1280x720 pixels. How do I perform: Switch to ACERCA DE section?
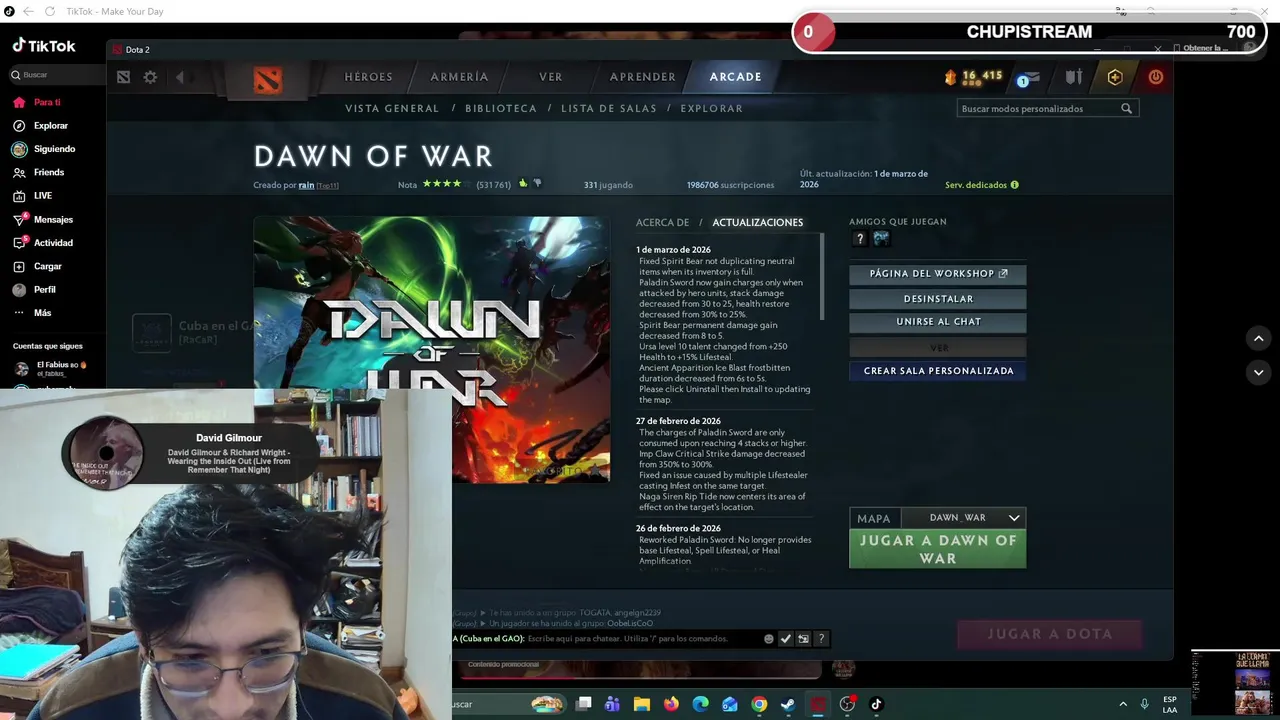pos(662,222)
